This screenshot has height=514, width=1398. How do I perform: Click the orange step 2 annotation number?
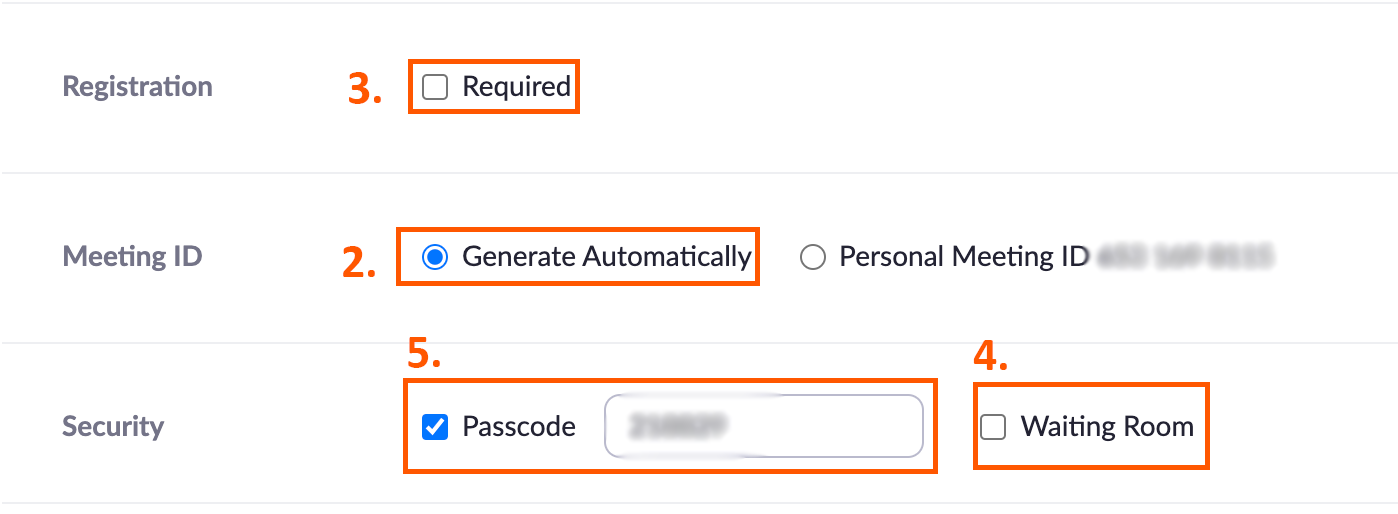[359, 261]
